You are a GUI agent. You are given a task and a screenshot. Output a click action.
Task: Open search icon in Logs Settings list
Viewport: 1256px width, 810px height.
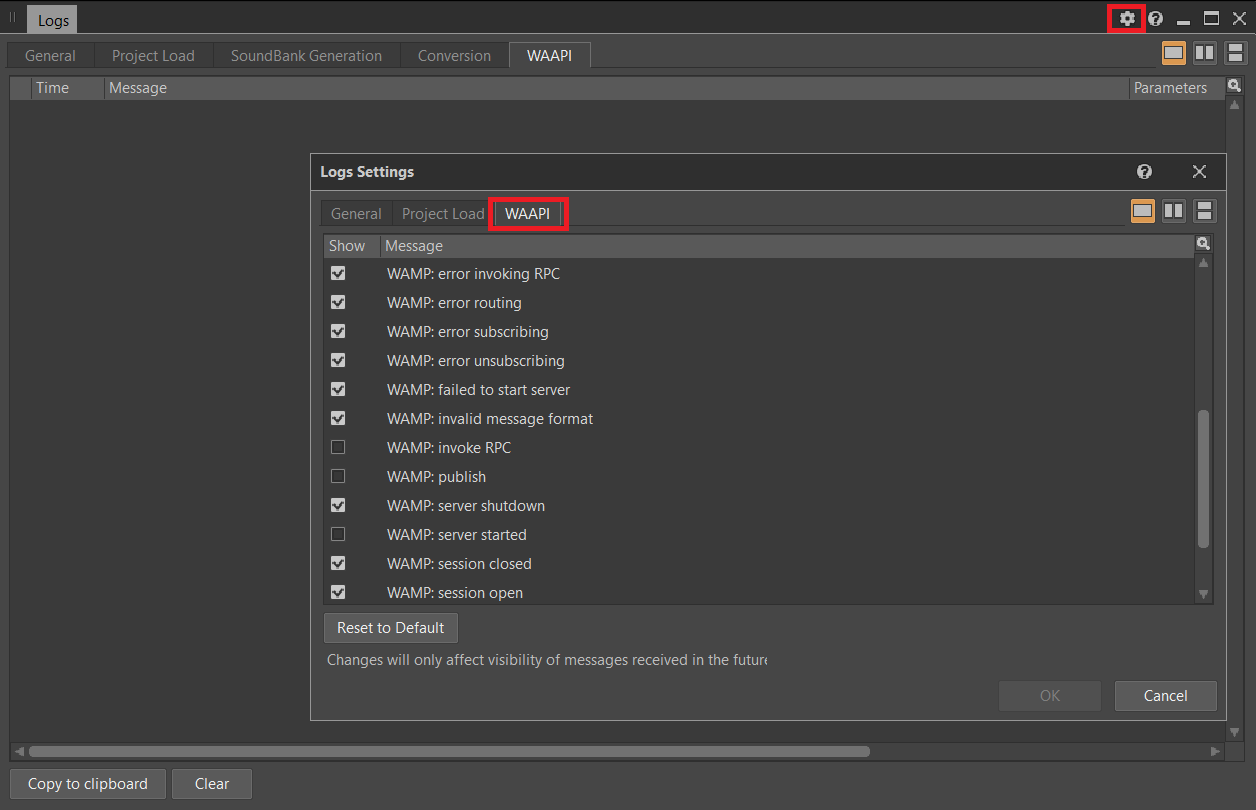click(x=1204, y=244)
